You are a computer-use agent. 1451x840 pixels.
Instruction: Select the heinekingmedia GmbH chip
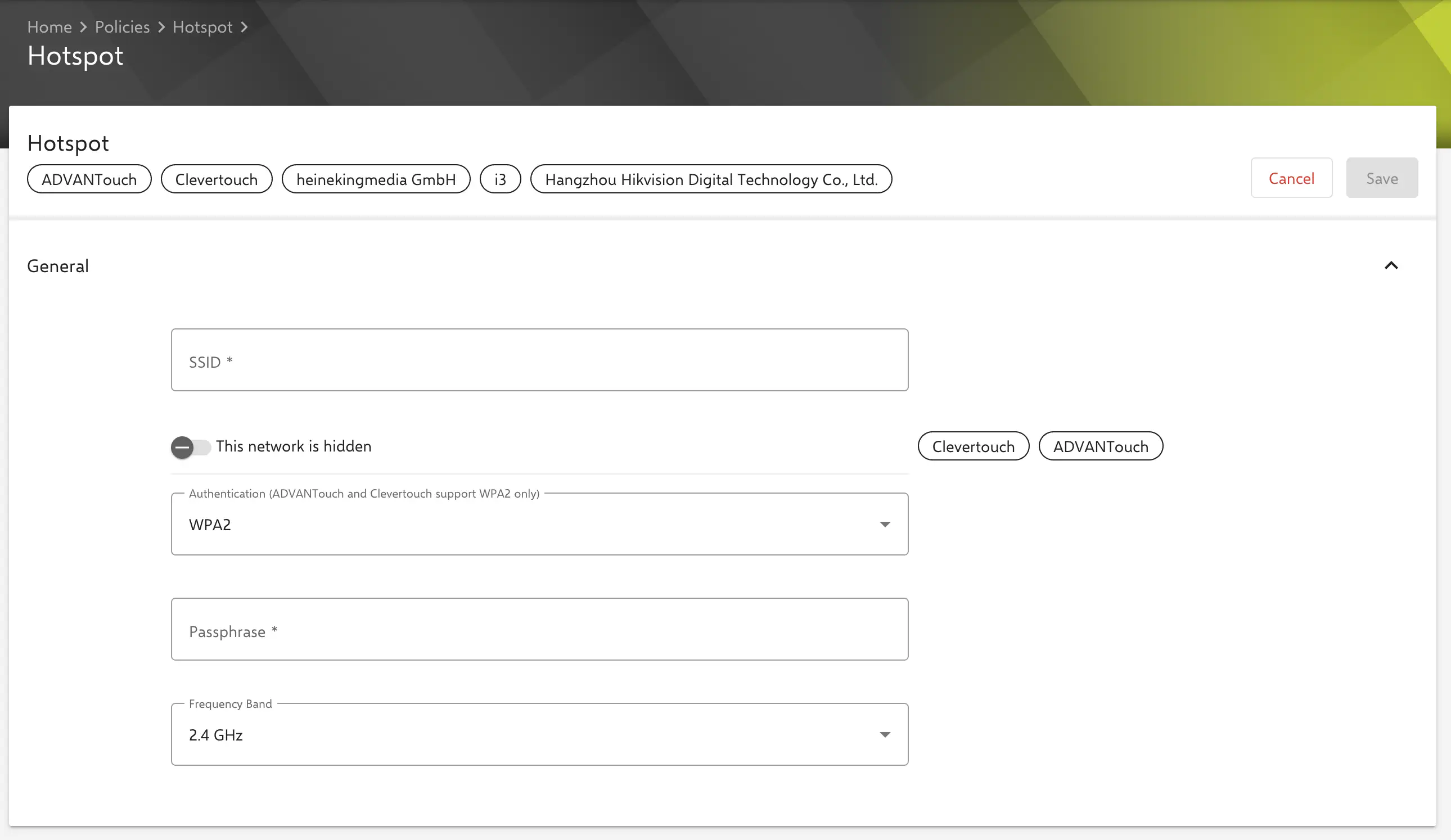(x=376, y=179)
